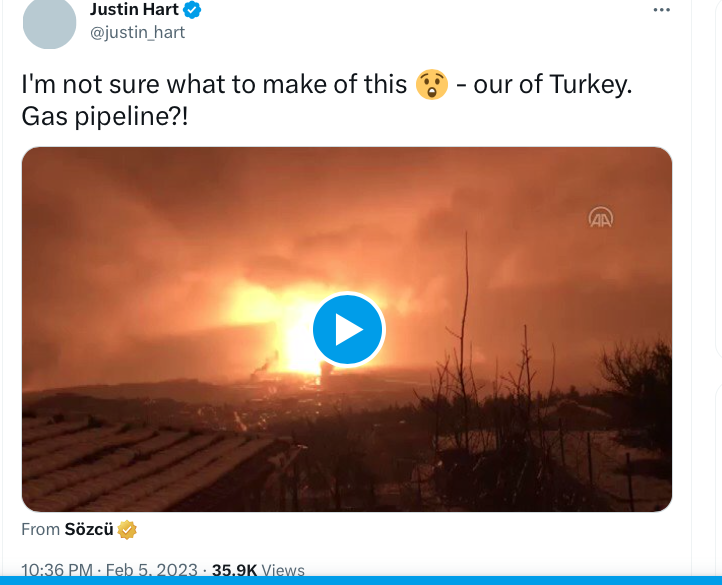Click the gold verified badge next to Sözcü

(x=127, y=530)
